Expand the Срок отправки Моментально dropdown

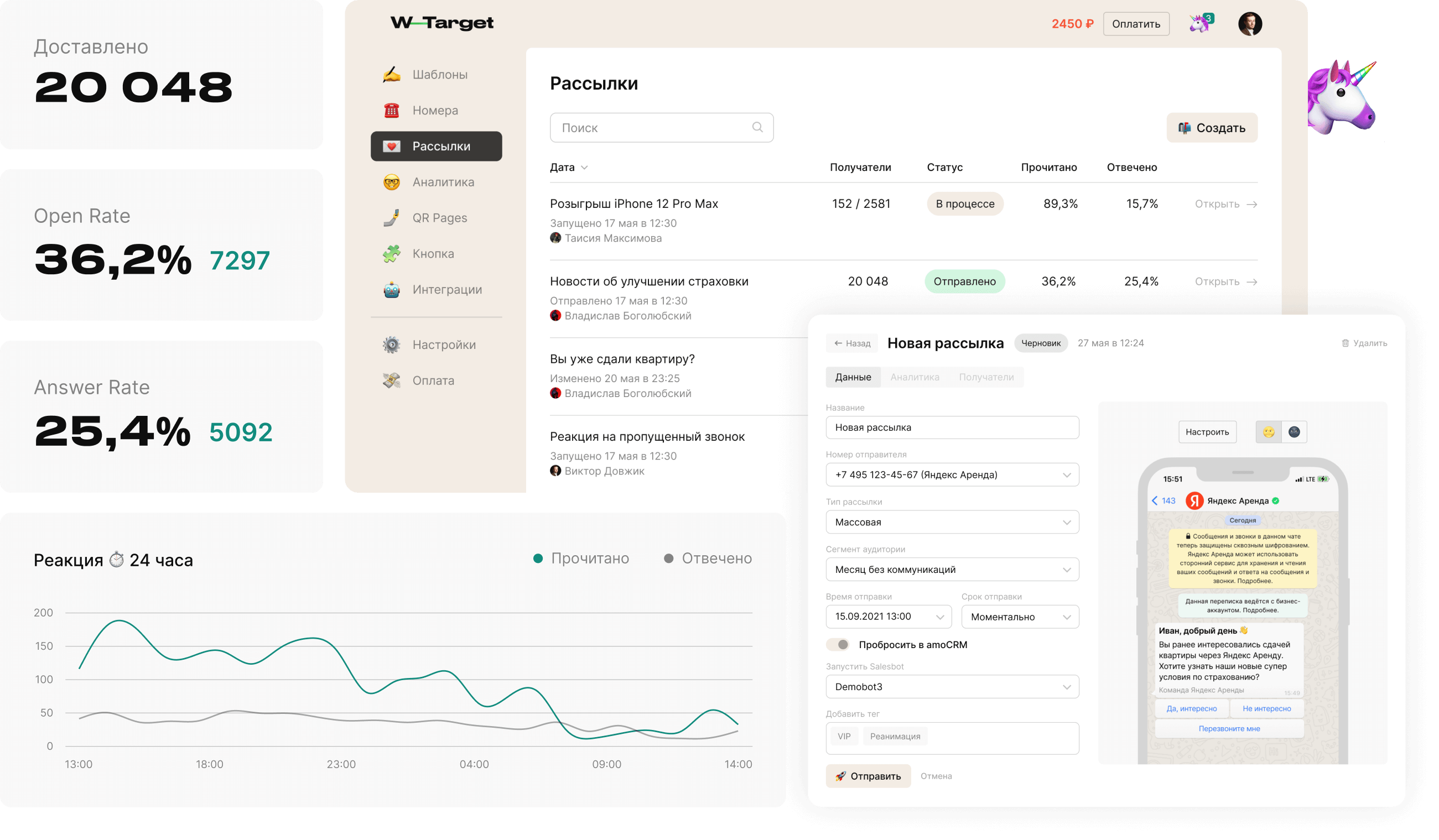point(1020,617)
